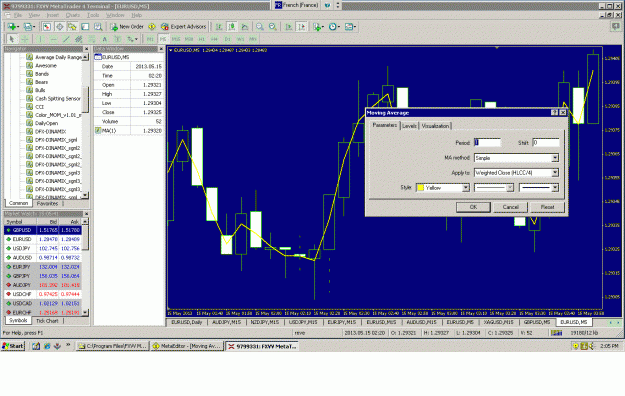The image size is (625, 396).
Task: Toggle the Expert Advisors button
Action: (x=183, y=27)
